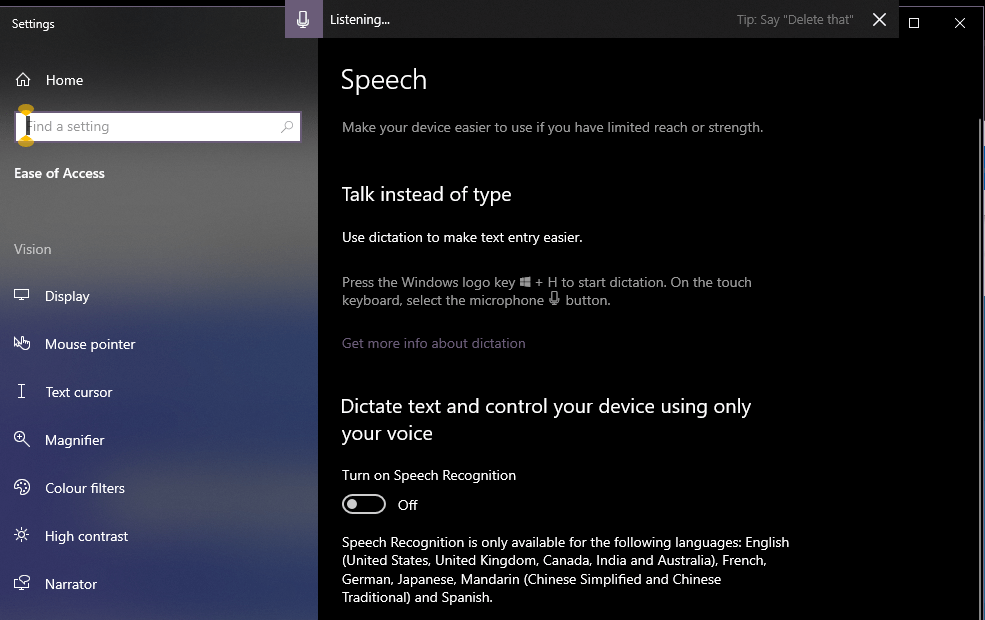Go to Narrator settings
Image resolution: width=985 pixels, height=620 pixels.
coord(71,584)
